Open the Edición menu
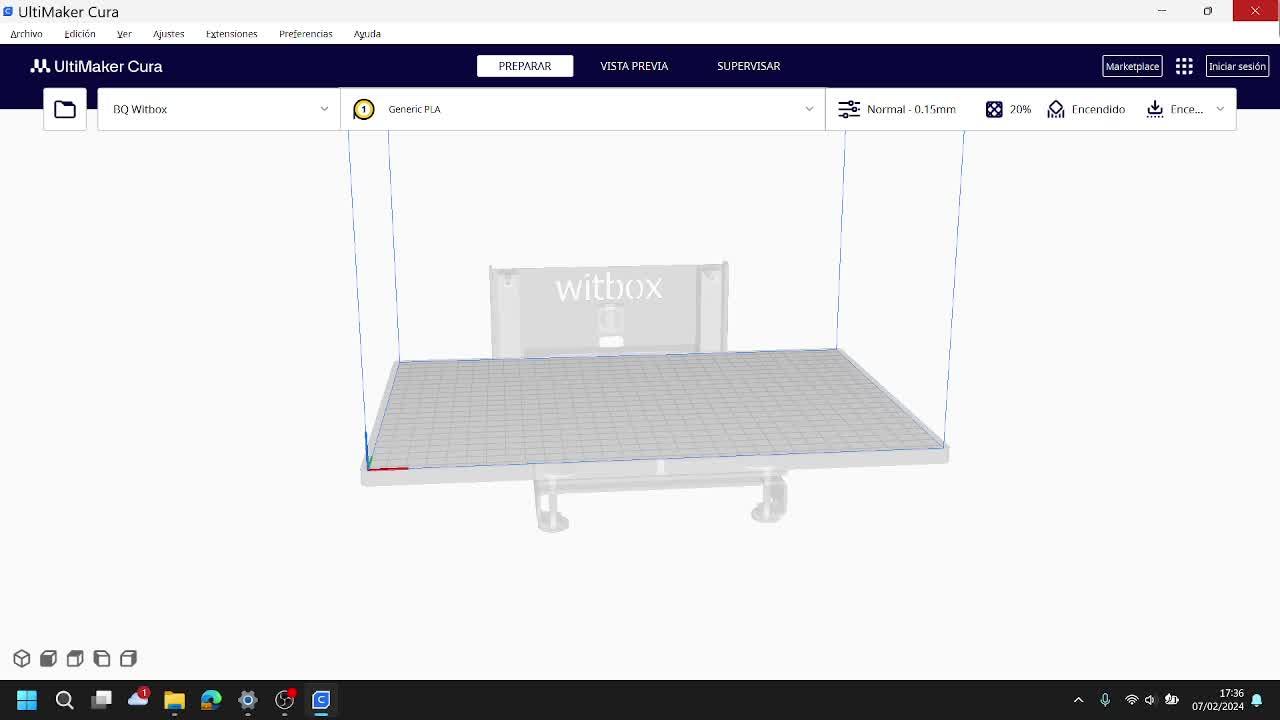This screenshot has height=720, width=1280. (x=80, y=34)
